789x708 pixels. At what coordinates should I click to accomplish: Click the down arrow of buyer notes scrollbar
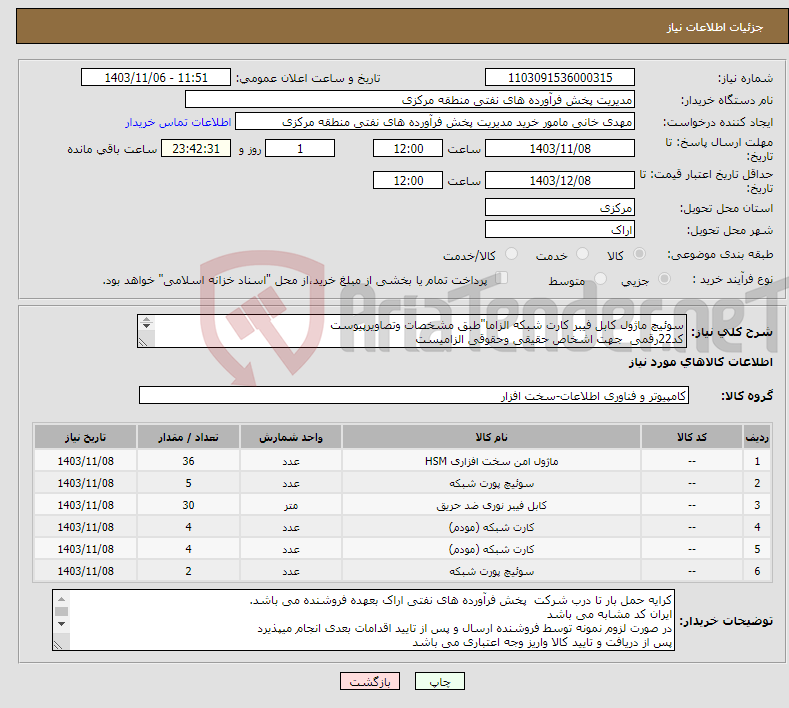point(61,624)
